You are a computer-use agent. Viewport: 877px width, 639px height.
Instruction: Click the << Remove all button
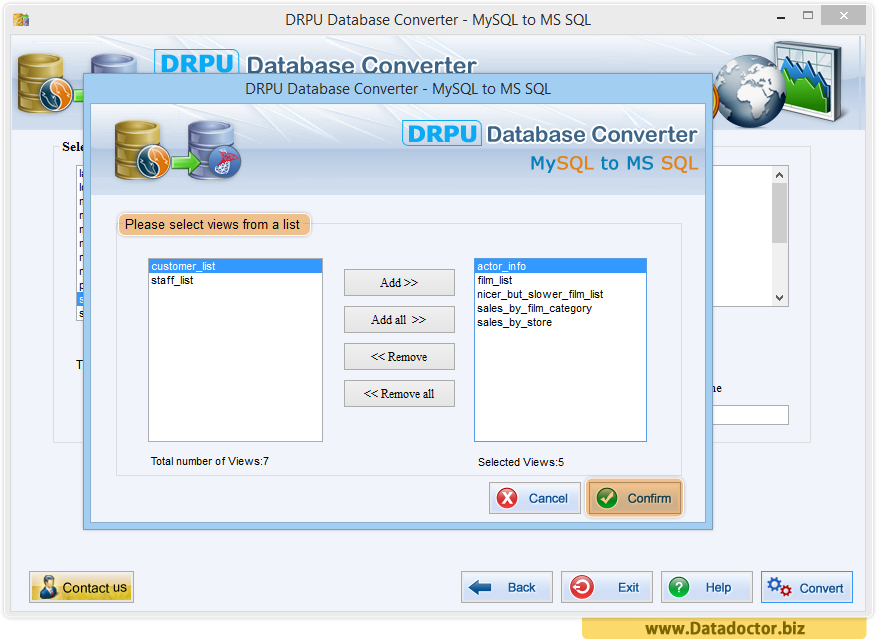(x=399, y=393)
